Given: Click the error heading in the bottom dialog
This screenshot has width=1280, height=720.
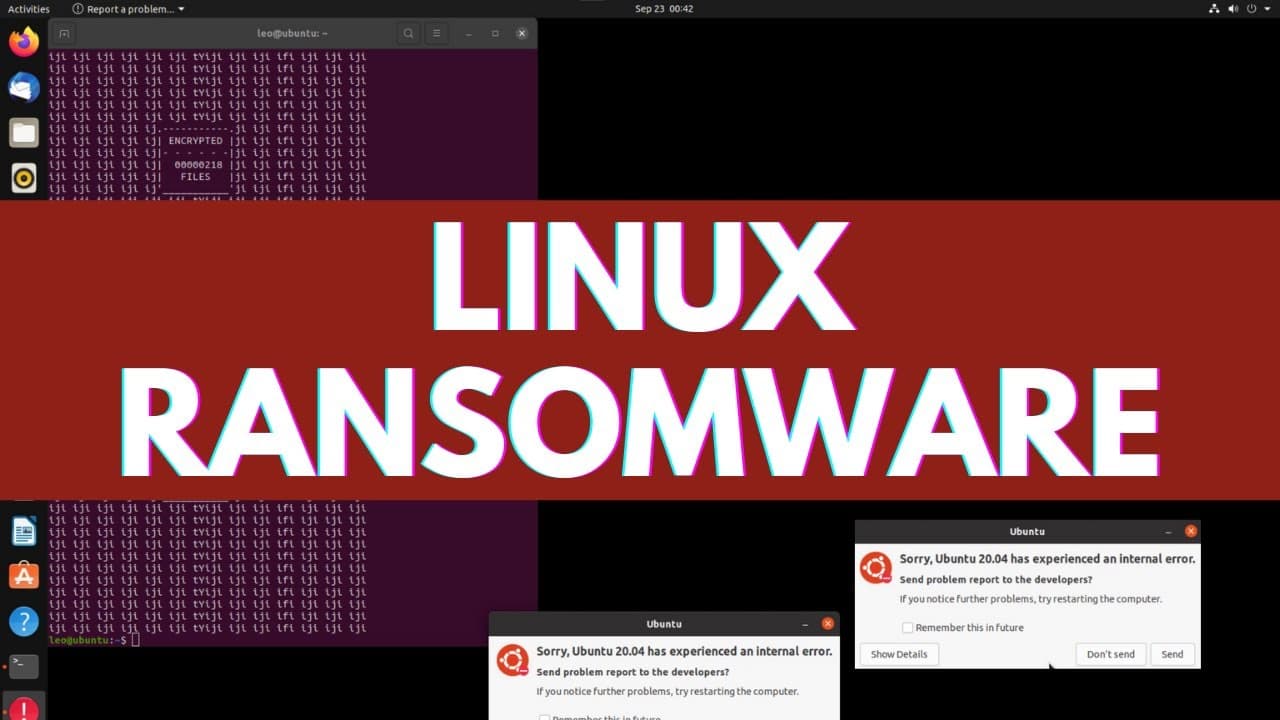Looking at the screenshot, I should (x=684, y=651).
